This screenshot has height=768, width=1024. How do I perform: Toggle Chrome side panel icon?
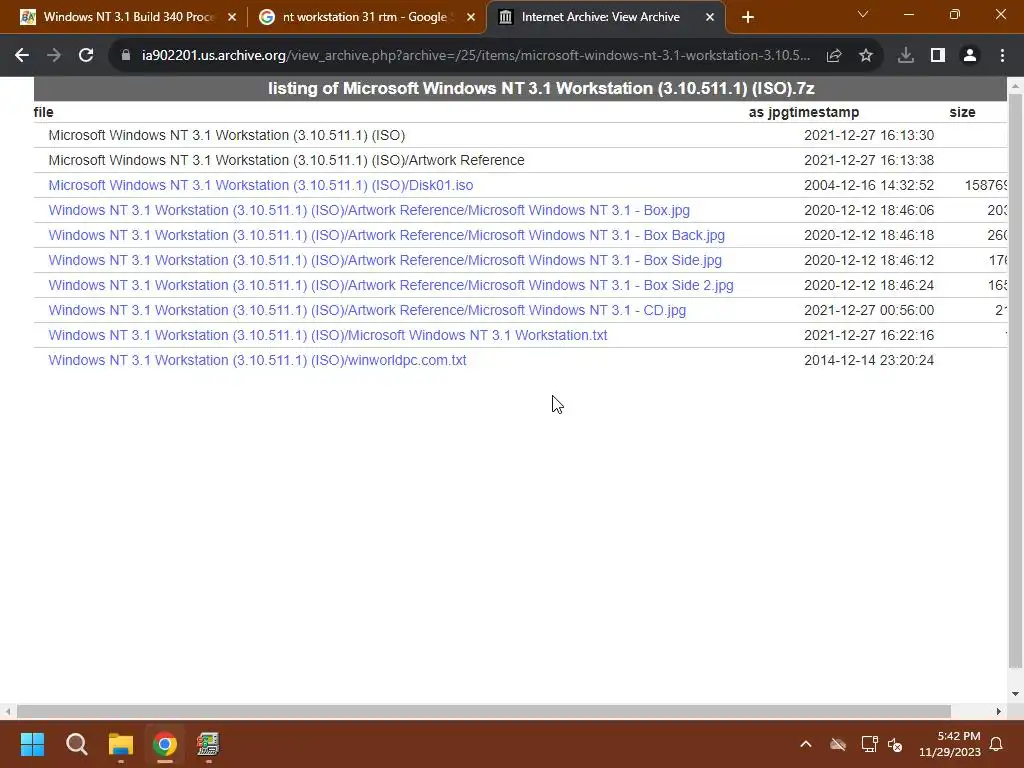tap(938, 56)
